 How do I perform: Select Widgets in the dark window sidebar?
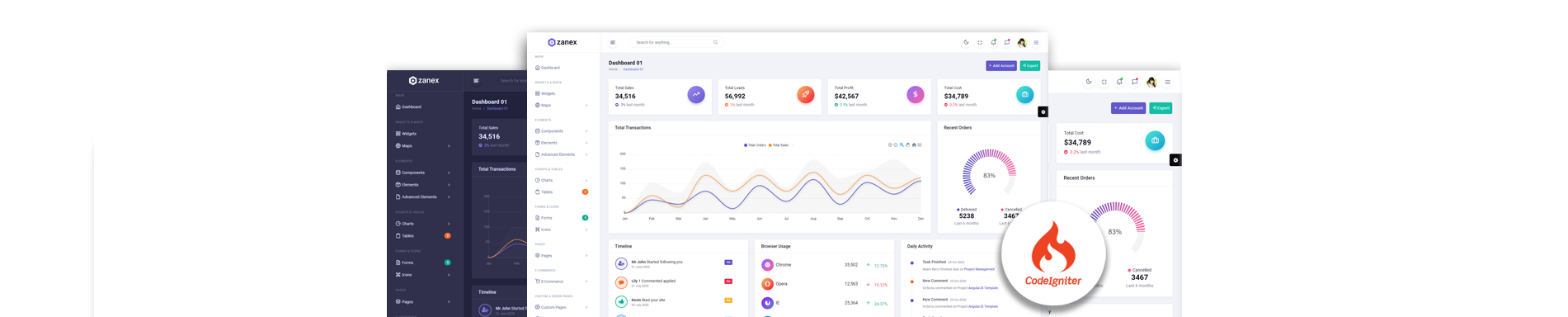click(x=406, y=134)
